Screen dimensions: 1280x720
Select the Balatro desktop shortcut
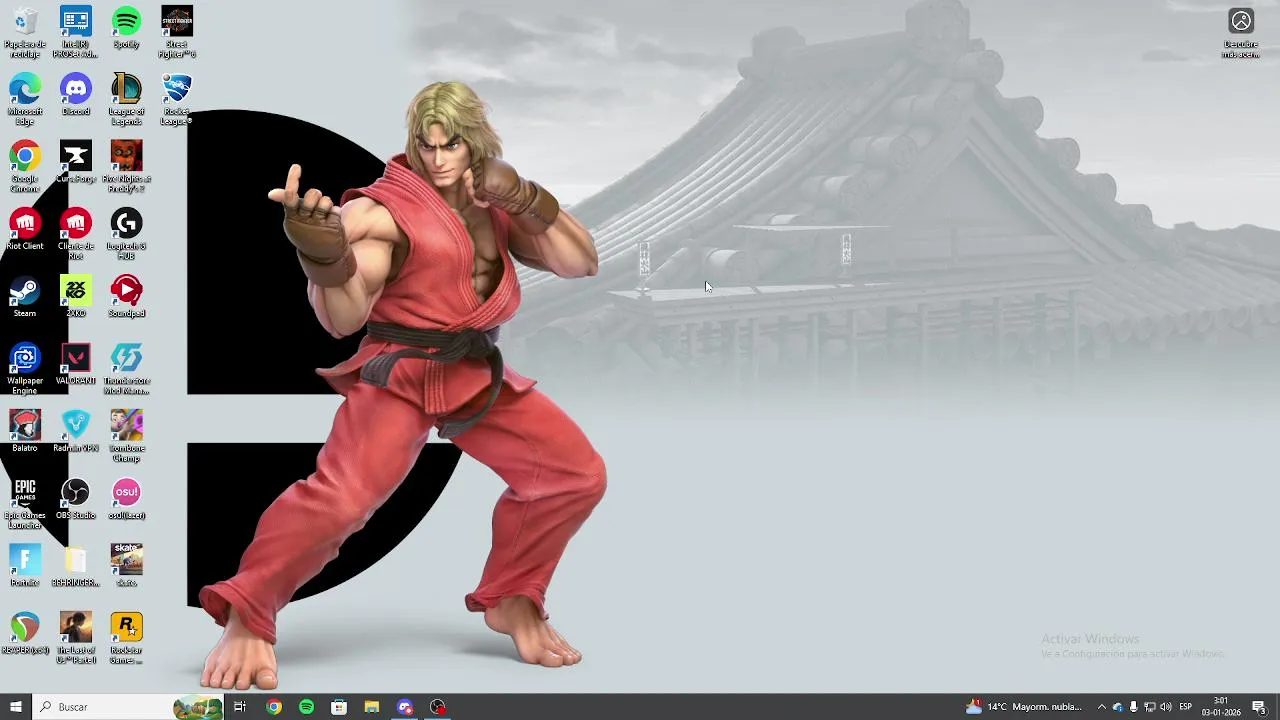point(25,430)
